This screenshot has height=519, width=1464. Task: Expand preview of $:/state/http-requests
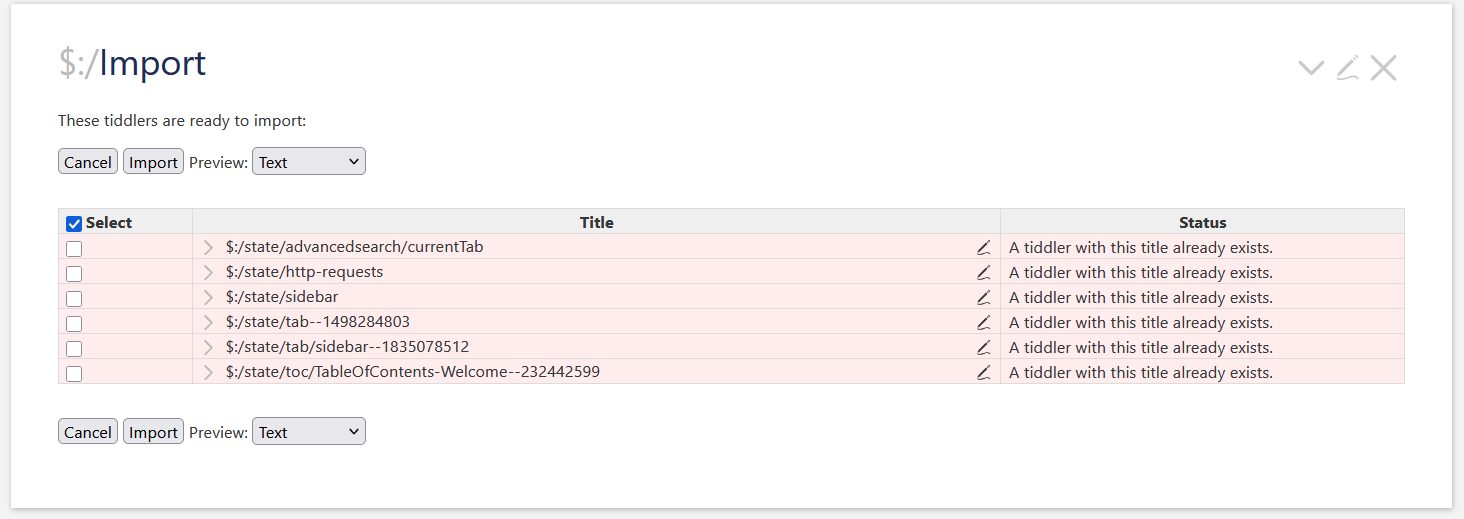tap(208, 273)
